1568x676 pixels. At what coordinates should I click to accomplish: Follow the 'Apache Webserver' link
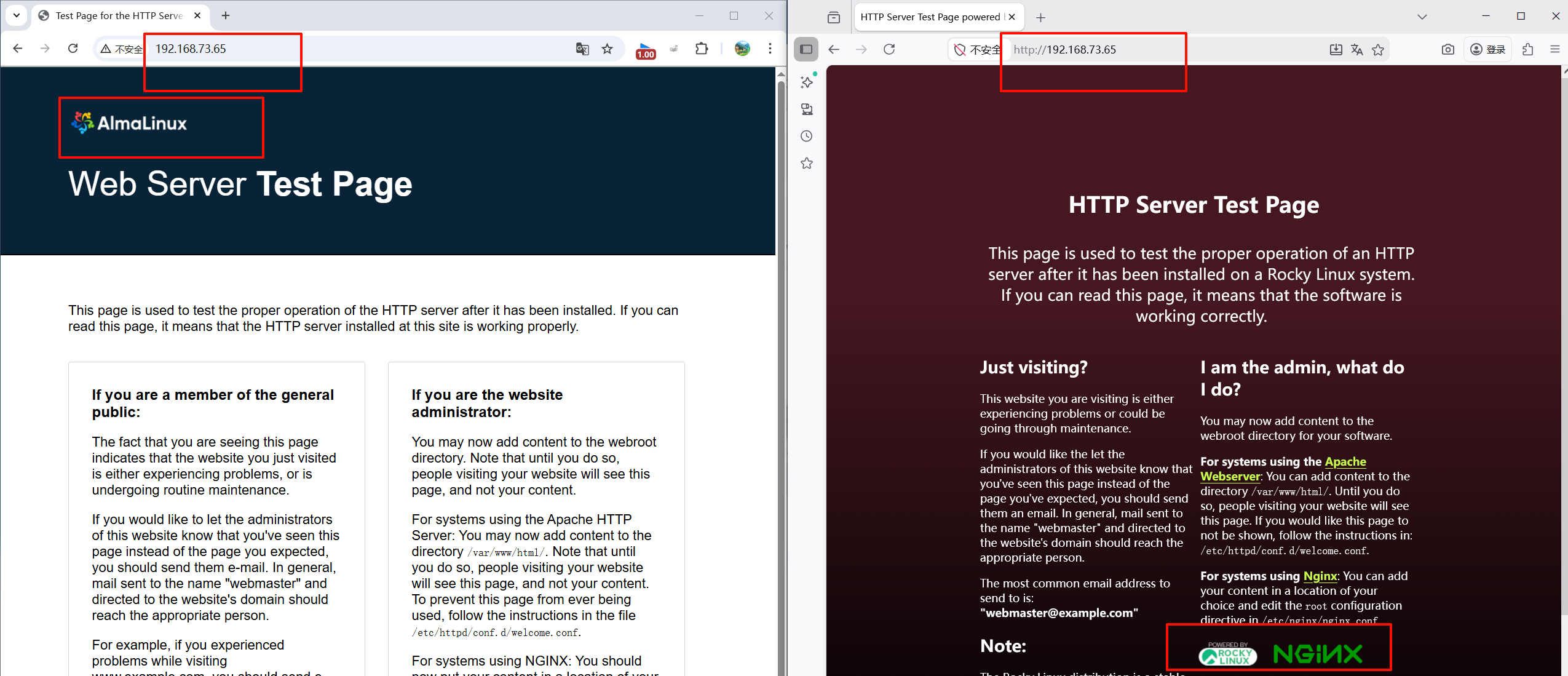(x=1345, y=461)
